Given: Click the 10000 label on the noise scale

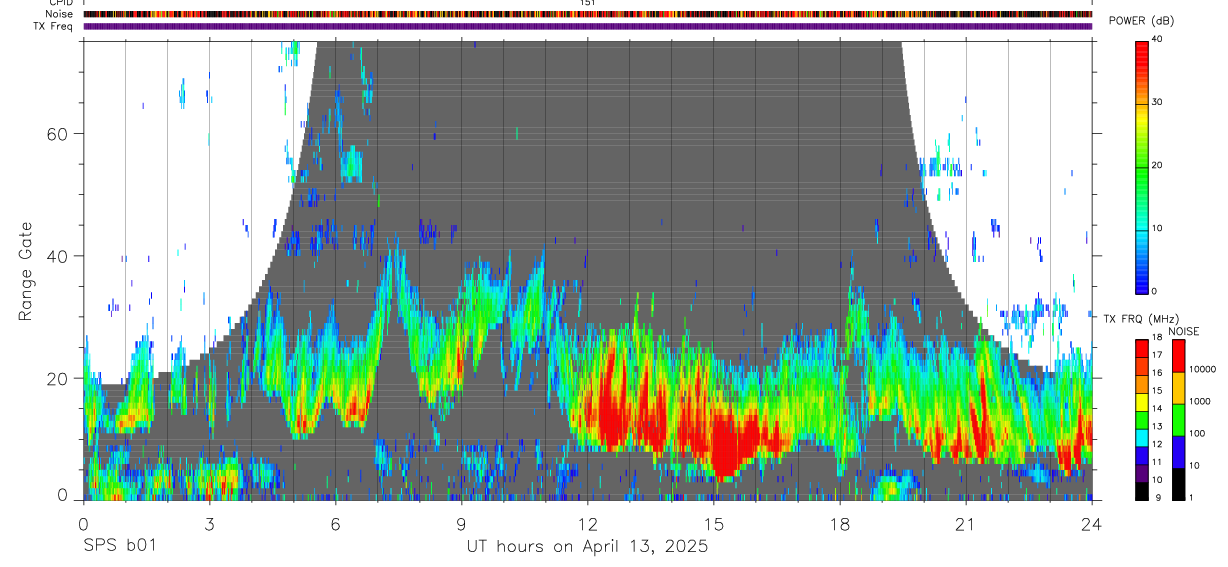Looking at the screenshot, I should coord(1202,369).
